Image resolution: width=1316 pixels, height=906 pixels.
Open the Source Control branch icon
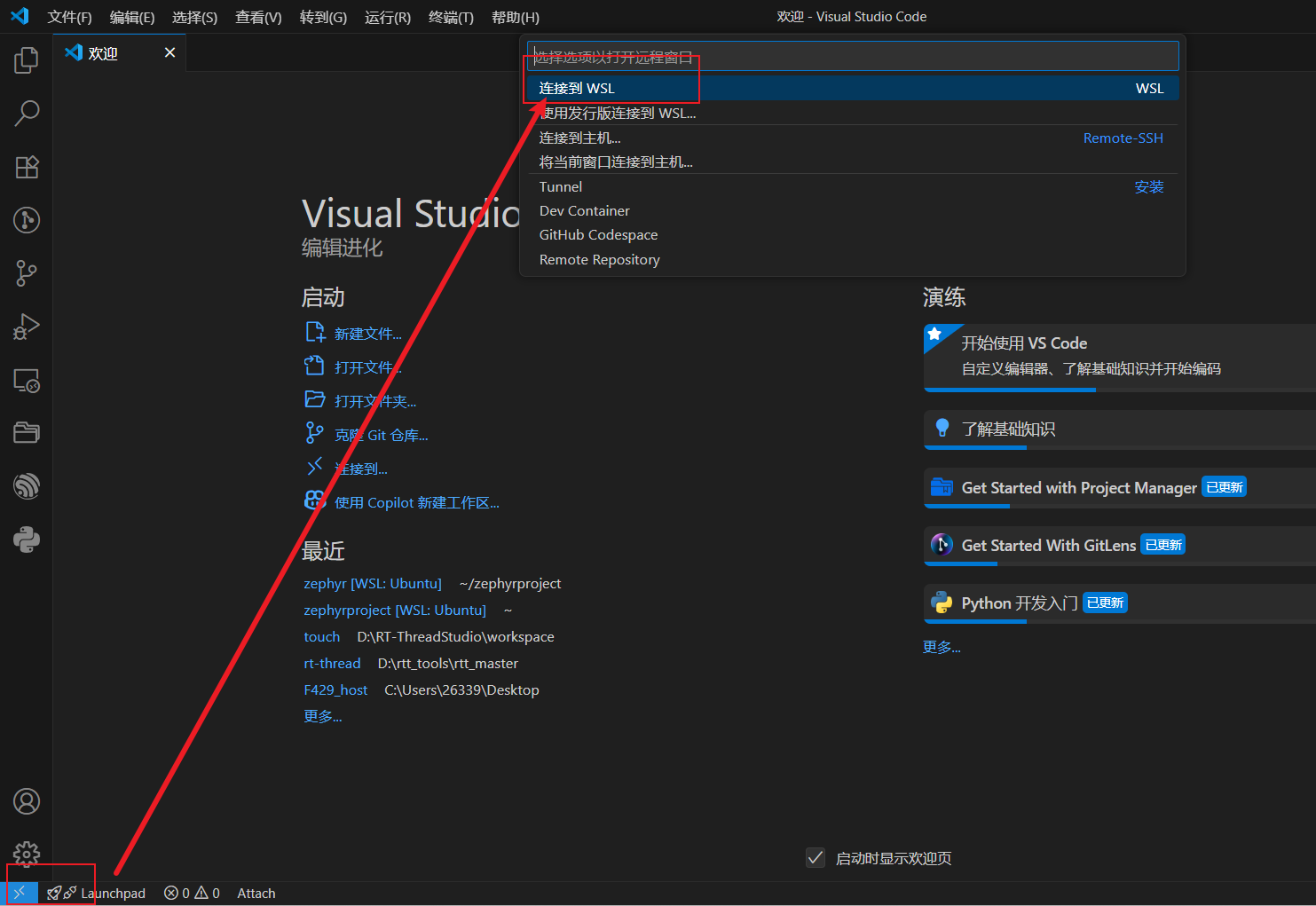27,273
